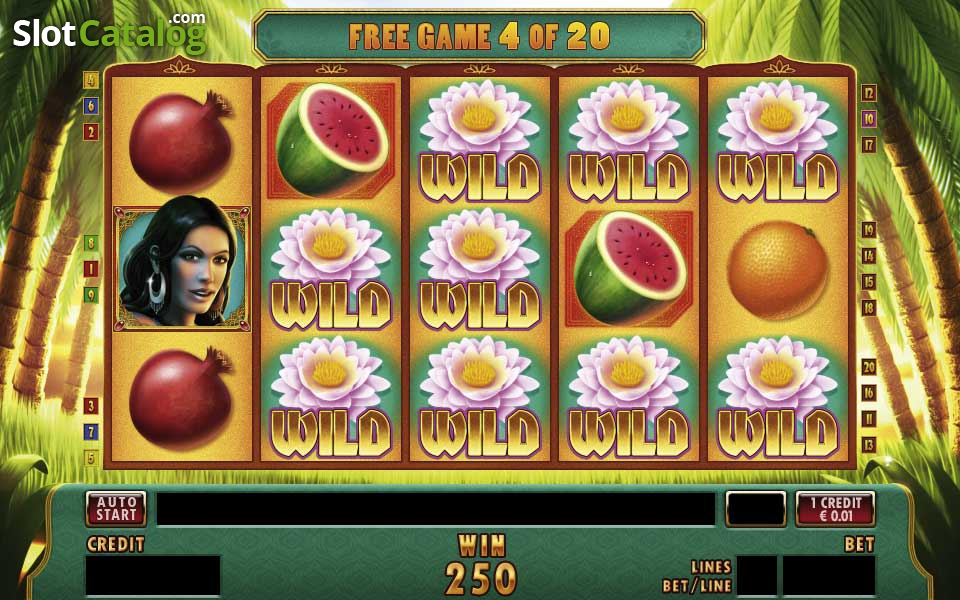The image size is (960, 600).
Task: Click the bottom WILD lotus on reel five
Action: [778, 397]
